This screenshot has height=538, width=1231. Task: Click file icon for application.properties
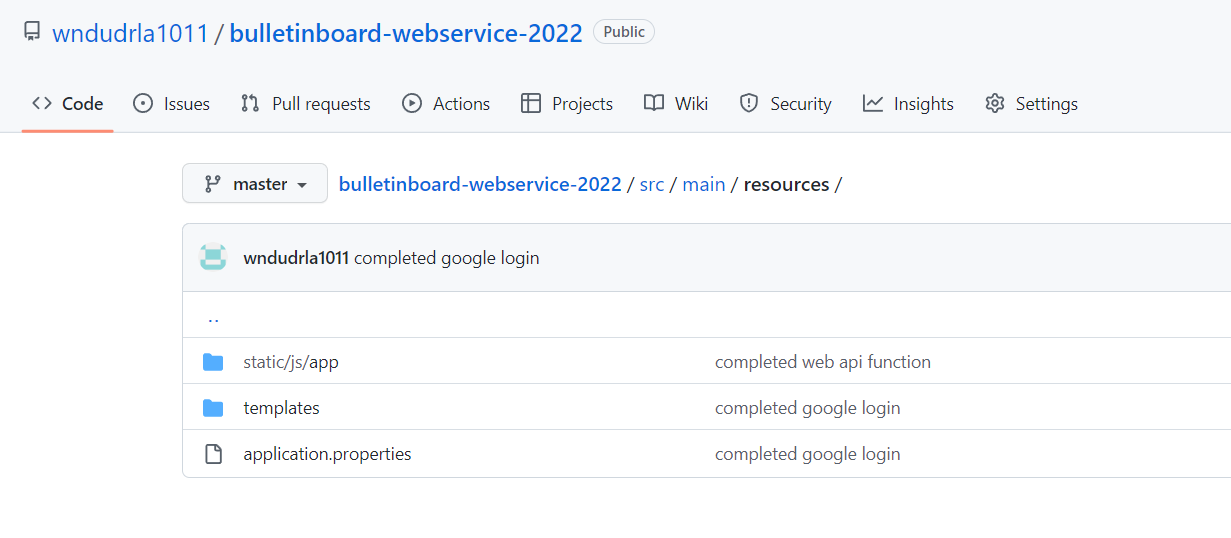(x=213, y=454)
